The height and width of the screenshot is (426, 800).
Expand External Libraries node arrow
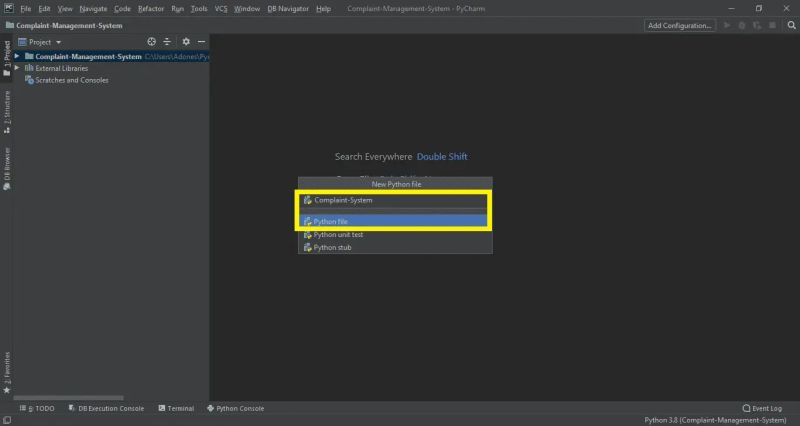pyautogui.click(x=17, y=68)
